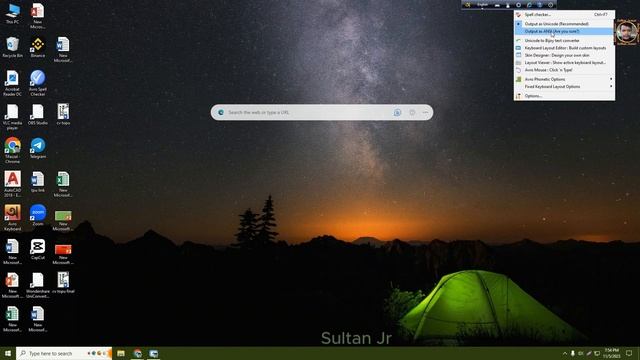Screen dimensions: 640x360
Task: Select OBS Studio shortcut
Action: click(38, 114)
